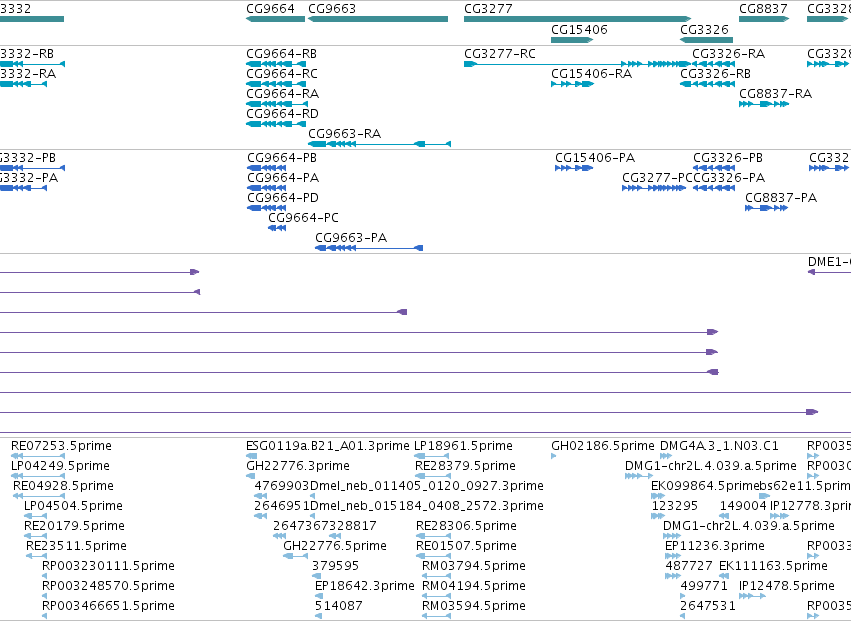851x621 pixels.
Task: Select EST label RP003230111.5prime
Action: tap(109, 566)
